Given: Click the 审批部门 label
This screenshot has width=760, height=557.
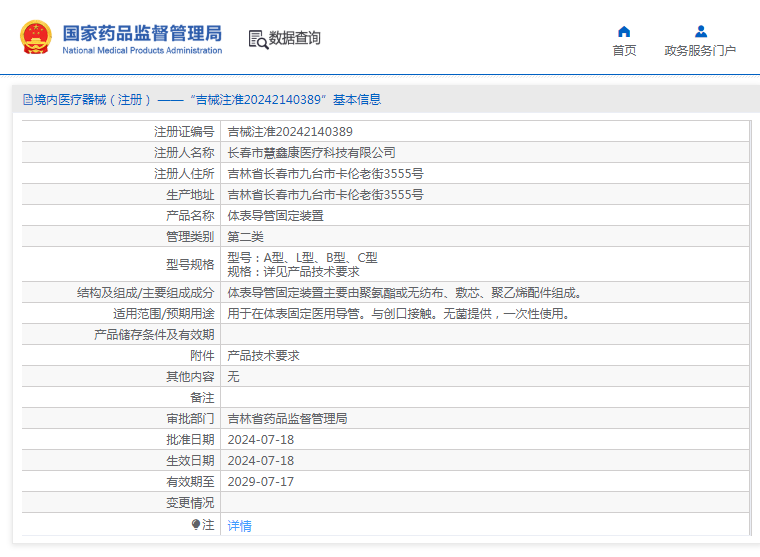Looking at the screenshot, I should [x=190, y=419].
